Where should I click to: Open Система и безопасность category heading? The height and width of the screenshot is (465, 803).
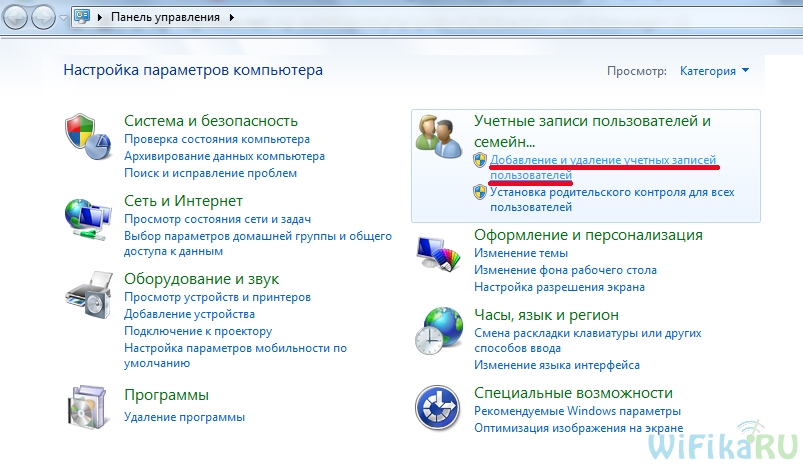click(x=211, y=121)
